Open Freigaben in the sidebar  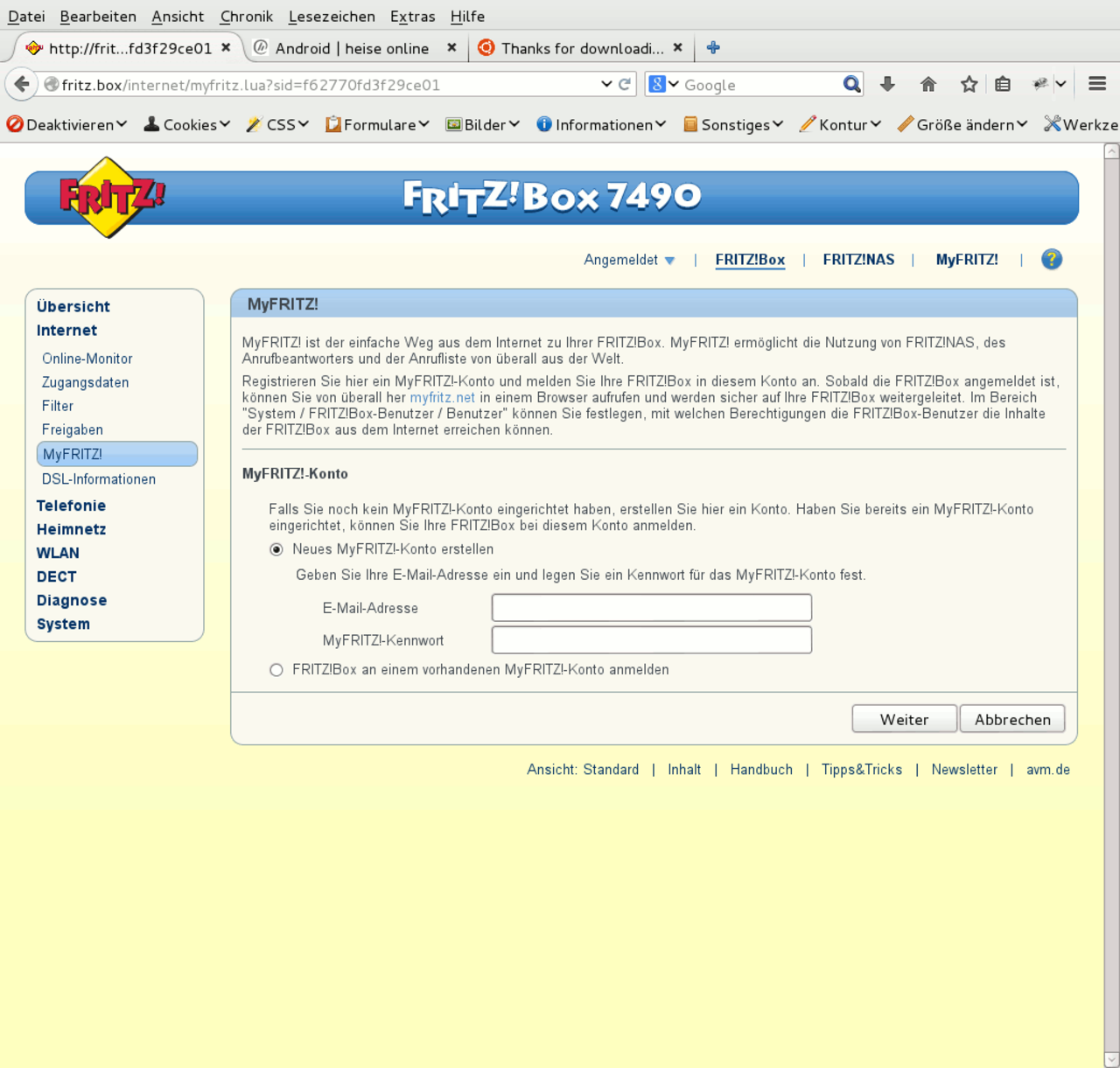tap(73, 429)
